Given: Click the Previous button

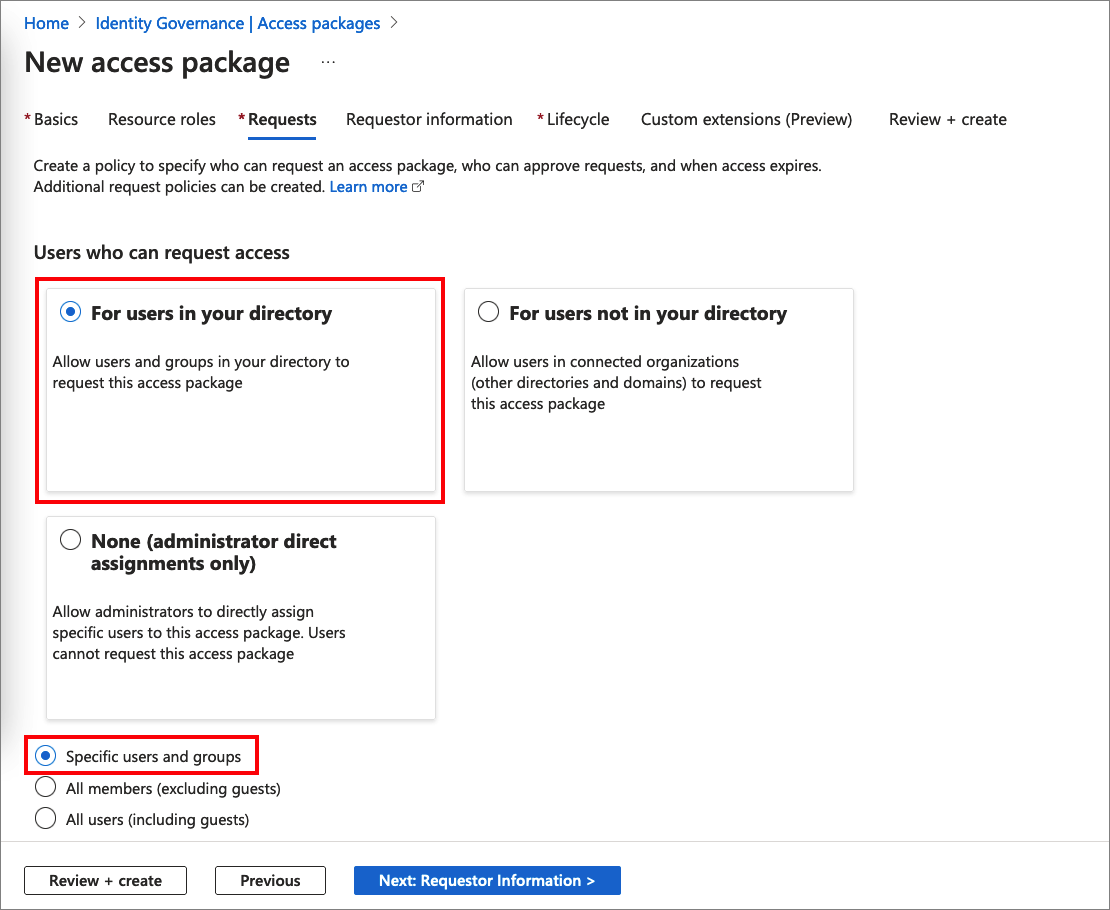Looking at the screenshot, I should click(x=270, y=881).
